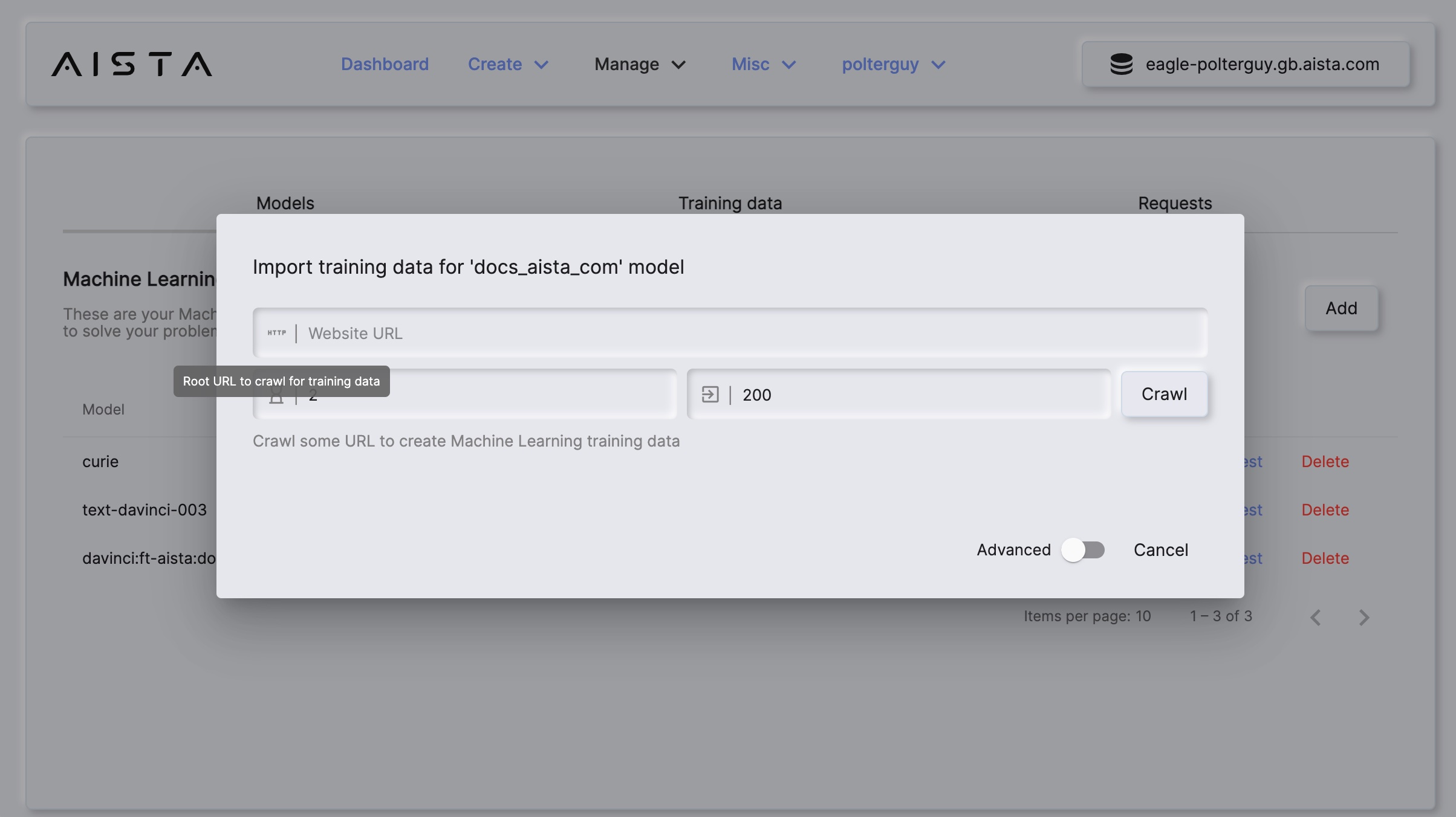Click the AISTA logo
Image resolution: width=1456 pixels, height=817 pixels.
(x=131, y=64)
